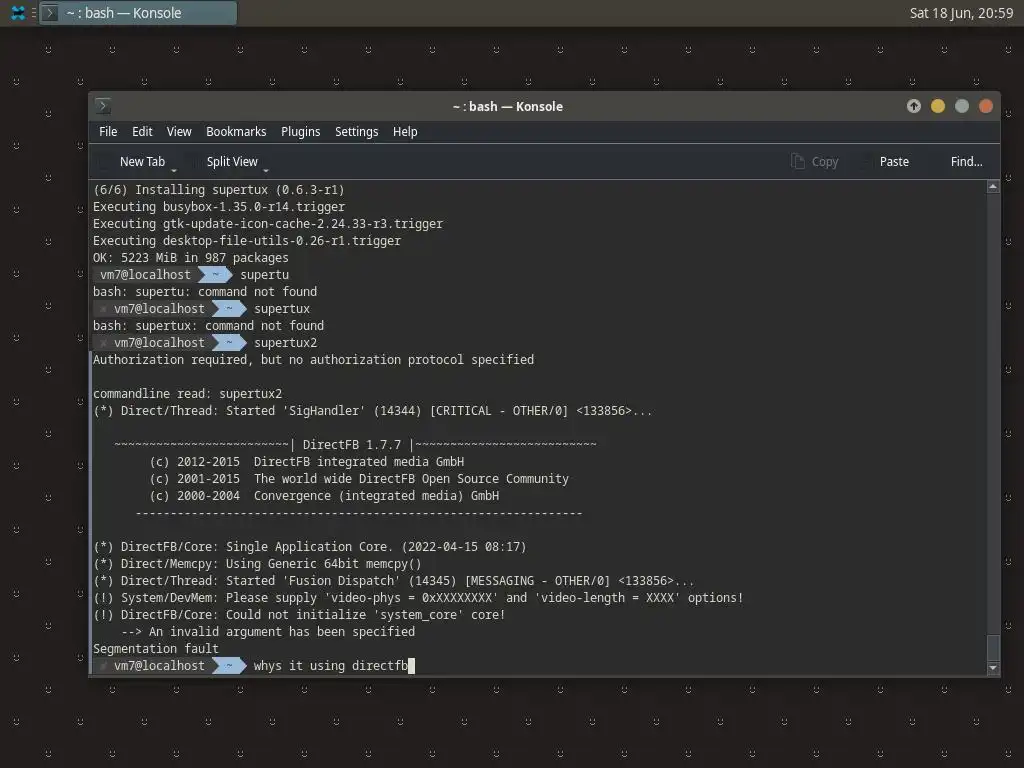Screen dimensions: 1024x768
Task: Click the 'Segmentation fault' line
Action: pyautogui.click(x=155, y=648)
